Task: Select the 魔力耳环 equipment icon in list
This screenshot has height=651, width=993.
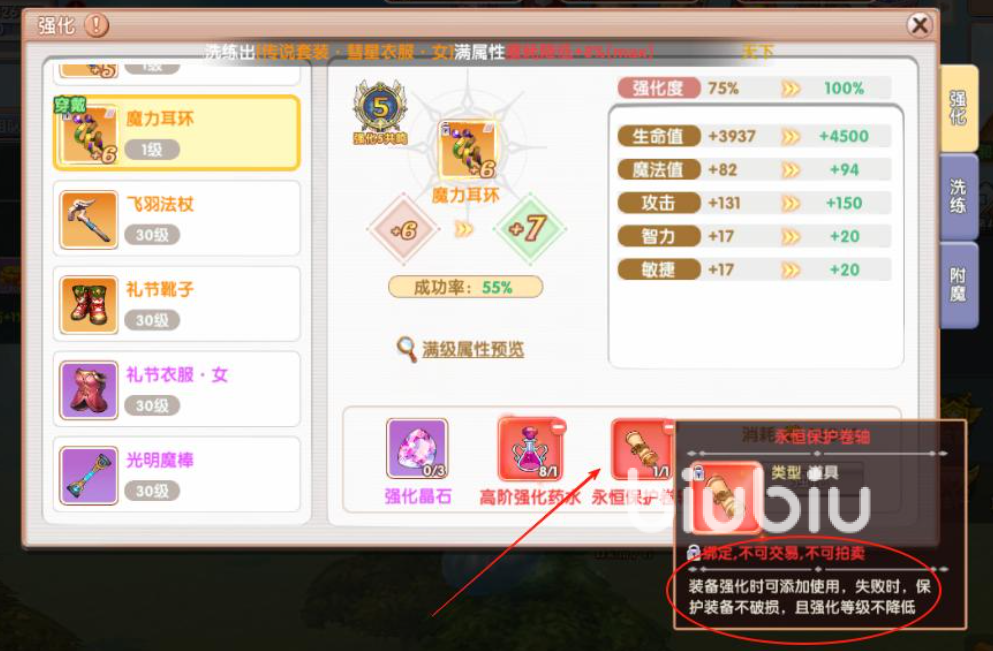Action: 88,135
